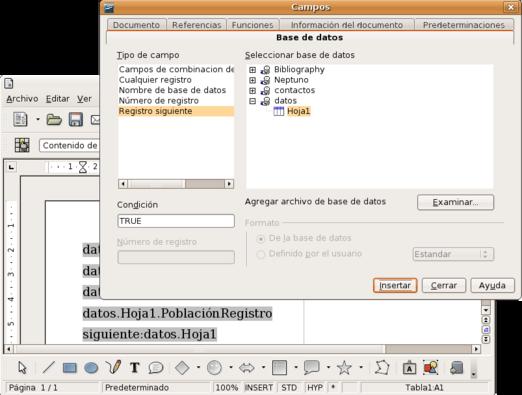Open the Editar menu

tap(58, 99)
